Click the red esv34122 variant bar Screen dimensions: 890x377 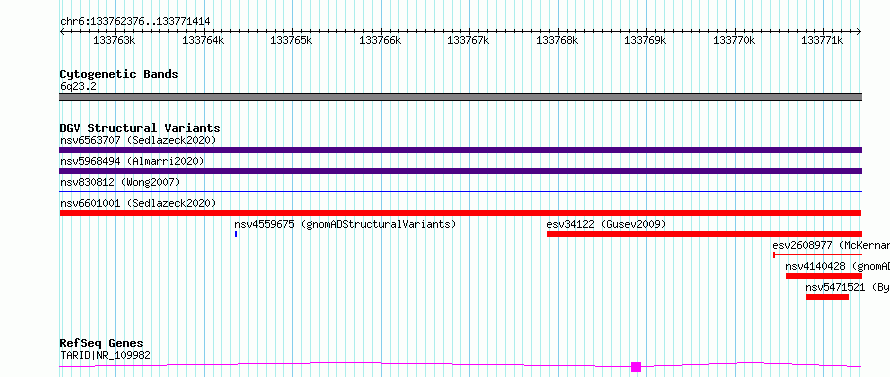pyautogui.click(x=704, y=234)
